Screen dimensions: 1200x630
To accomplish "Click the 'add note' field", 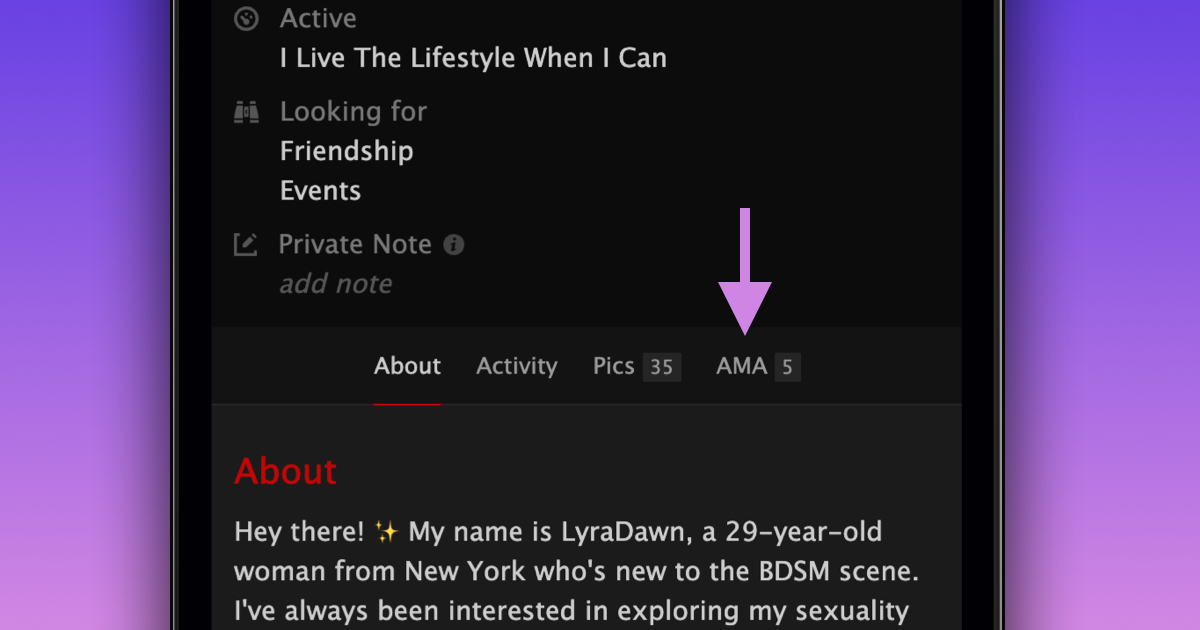I will (336, 284).
